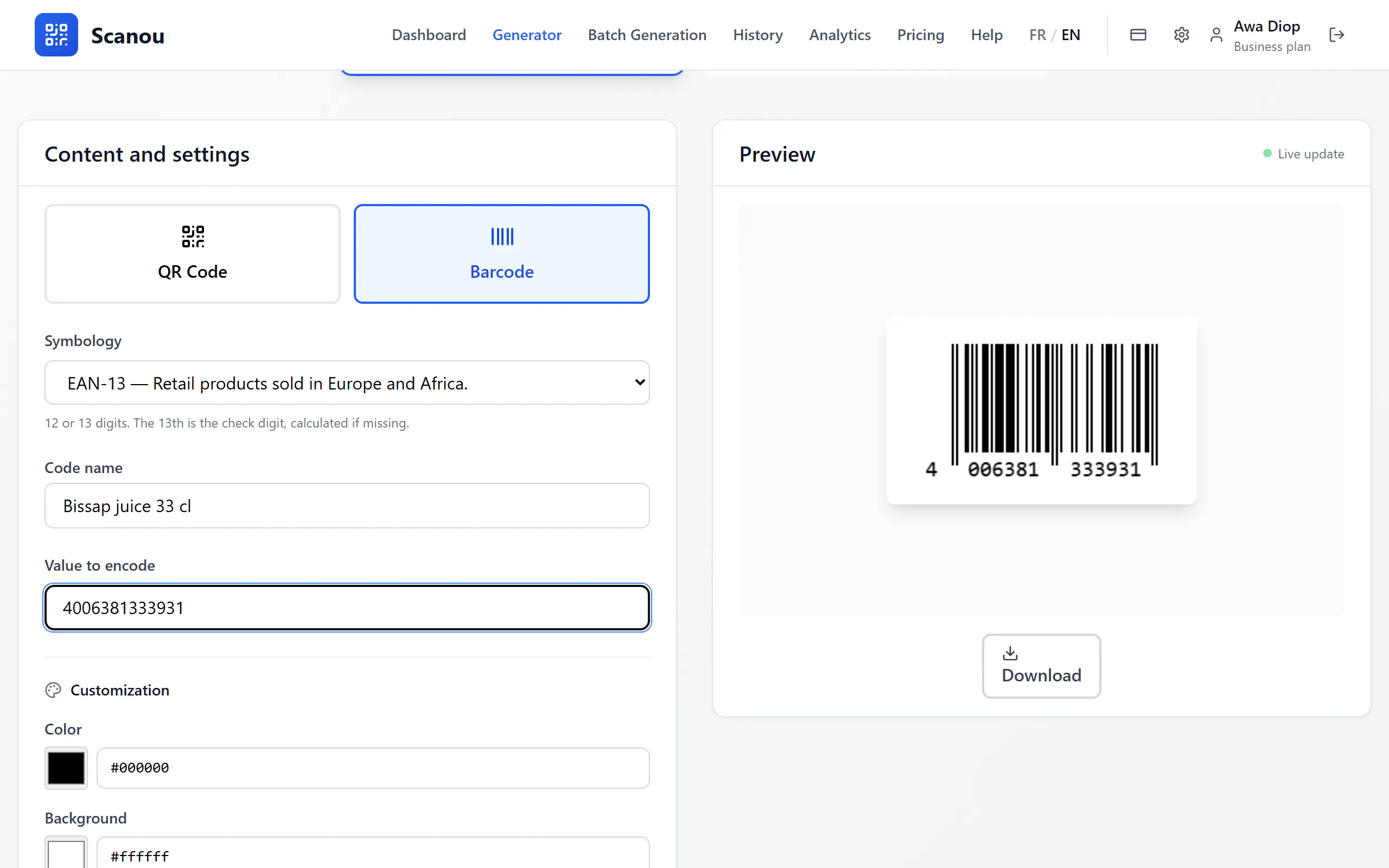Click the Background label
The height and width of the screenshot is (868, 1389).
[x=86, y=818]
